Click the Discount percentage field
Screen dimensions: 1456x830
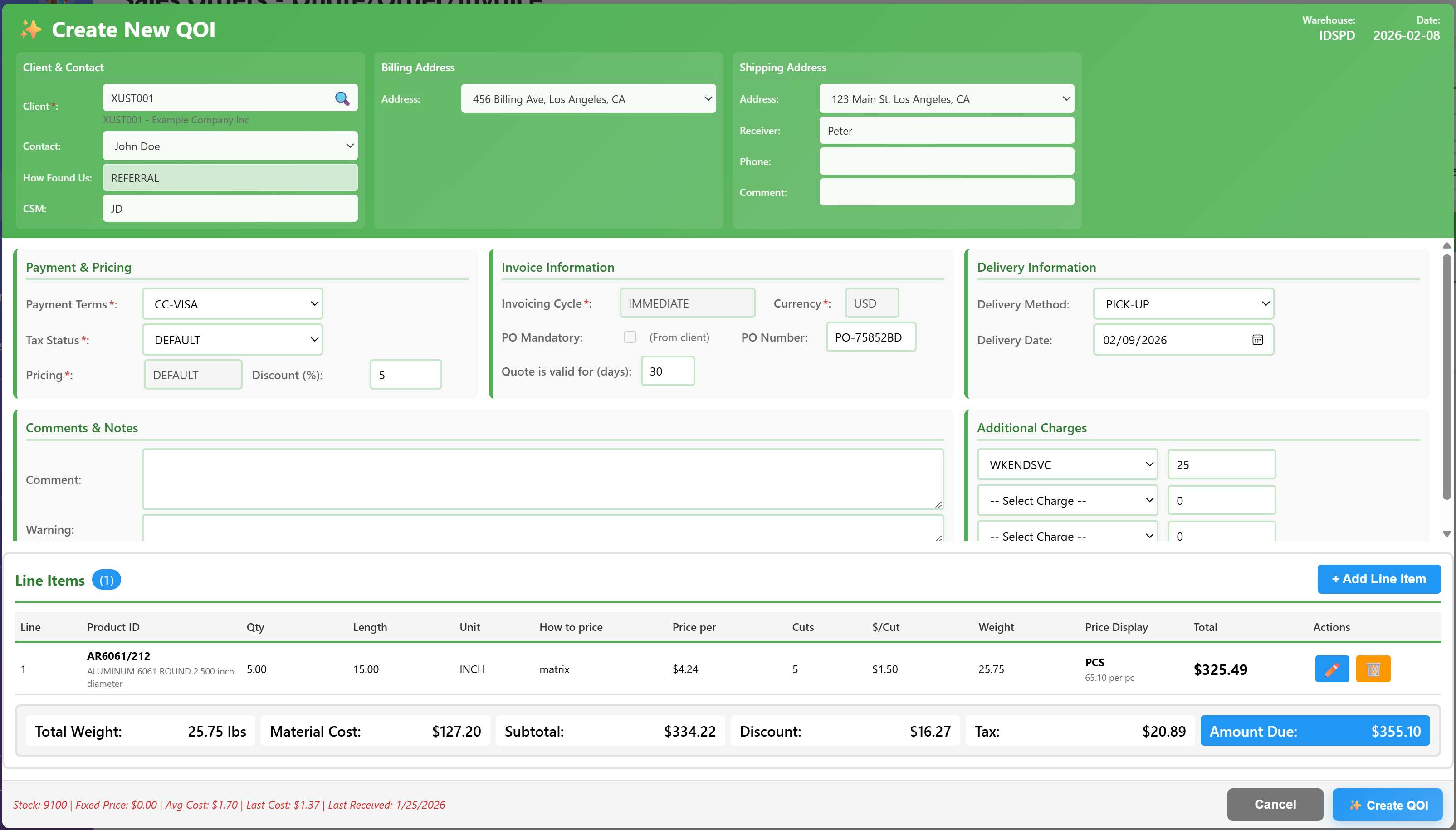405,375
